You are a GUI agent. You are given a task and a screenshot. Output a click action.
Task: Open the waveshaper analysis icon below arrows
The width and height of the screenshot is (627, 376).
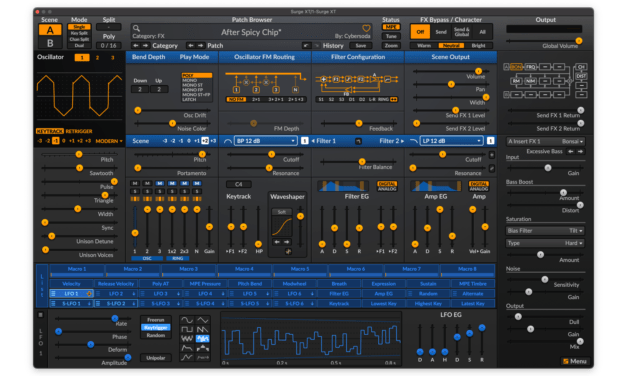pos(288,251)
